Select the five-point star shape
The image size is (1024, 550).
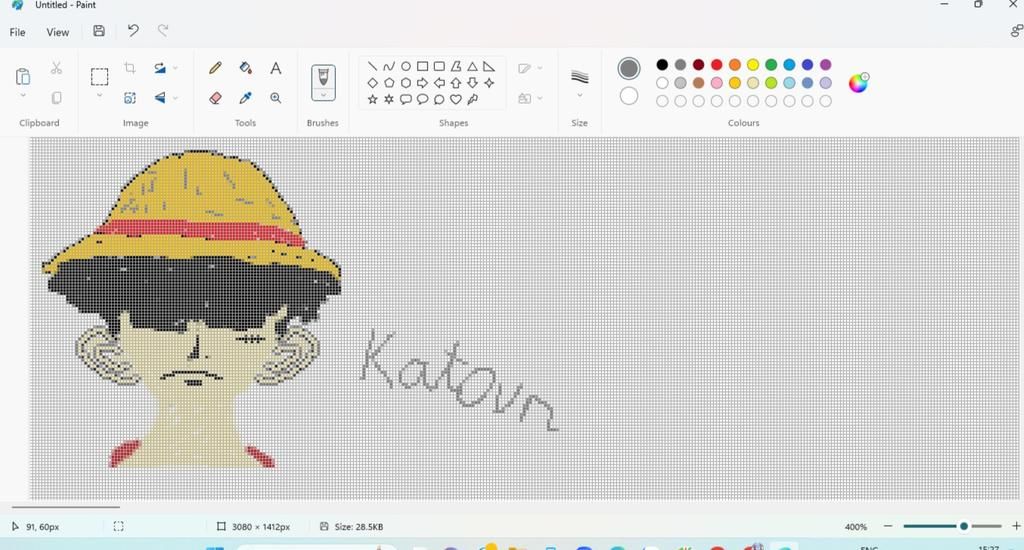[x=372, y=99]
